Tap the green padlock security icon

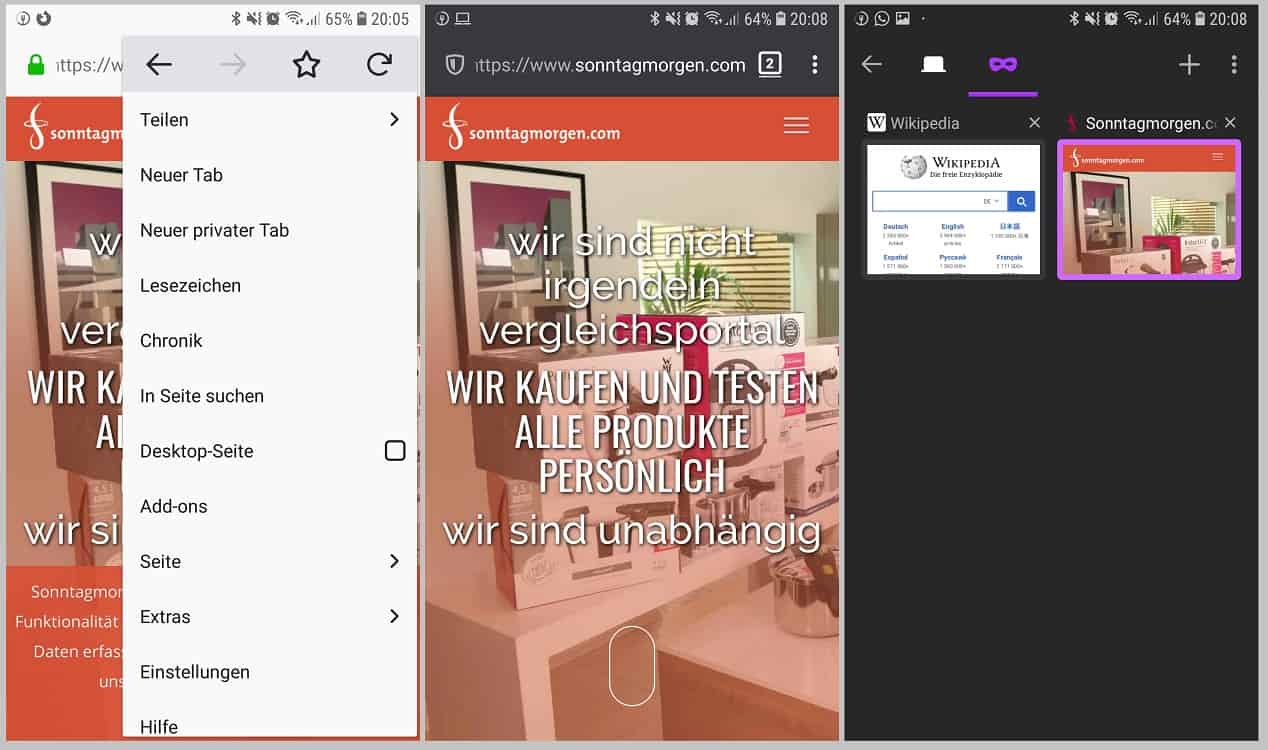click(36, 65)
